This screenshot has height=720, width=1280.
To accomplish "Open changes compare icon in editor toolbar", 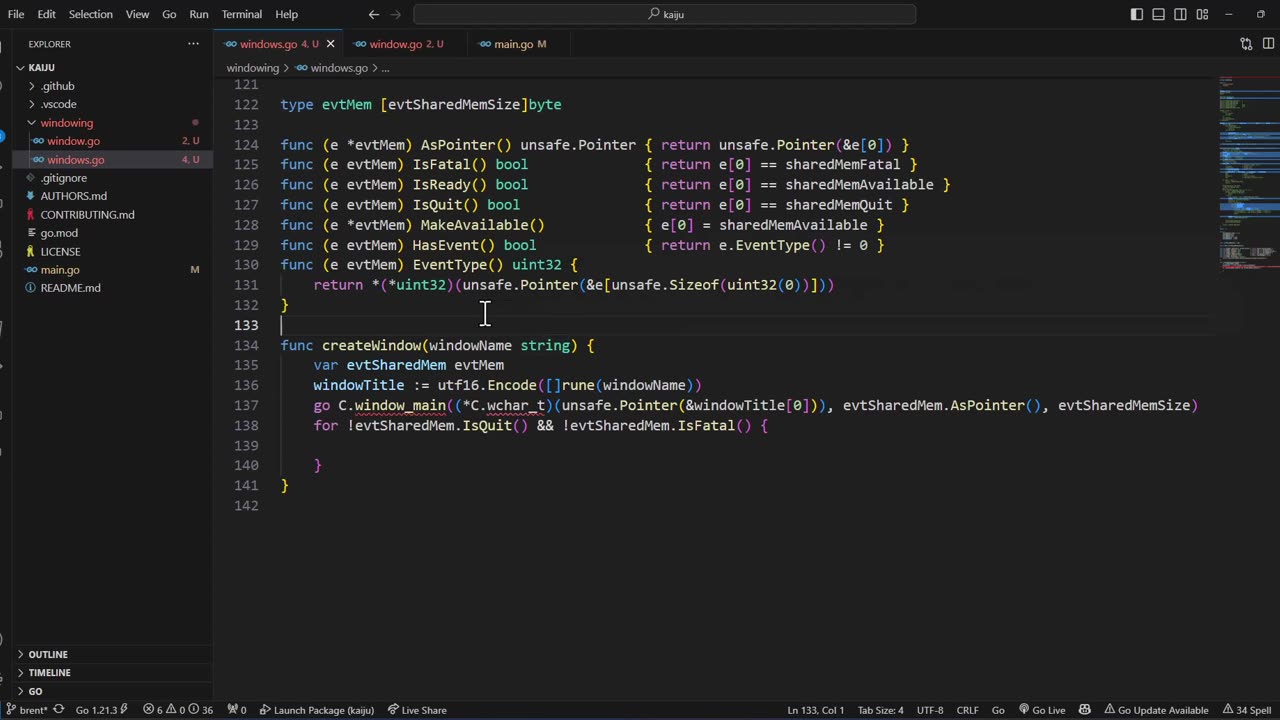I will click(x=1246, y=44).
